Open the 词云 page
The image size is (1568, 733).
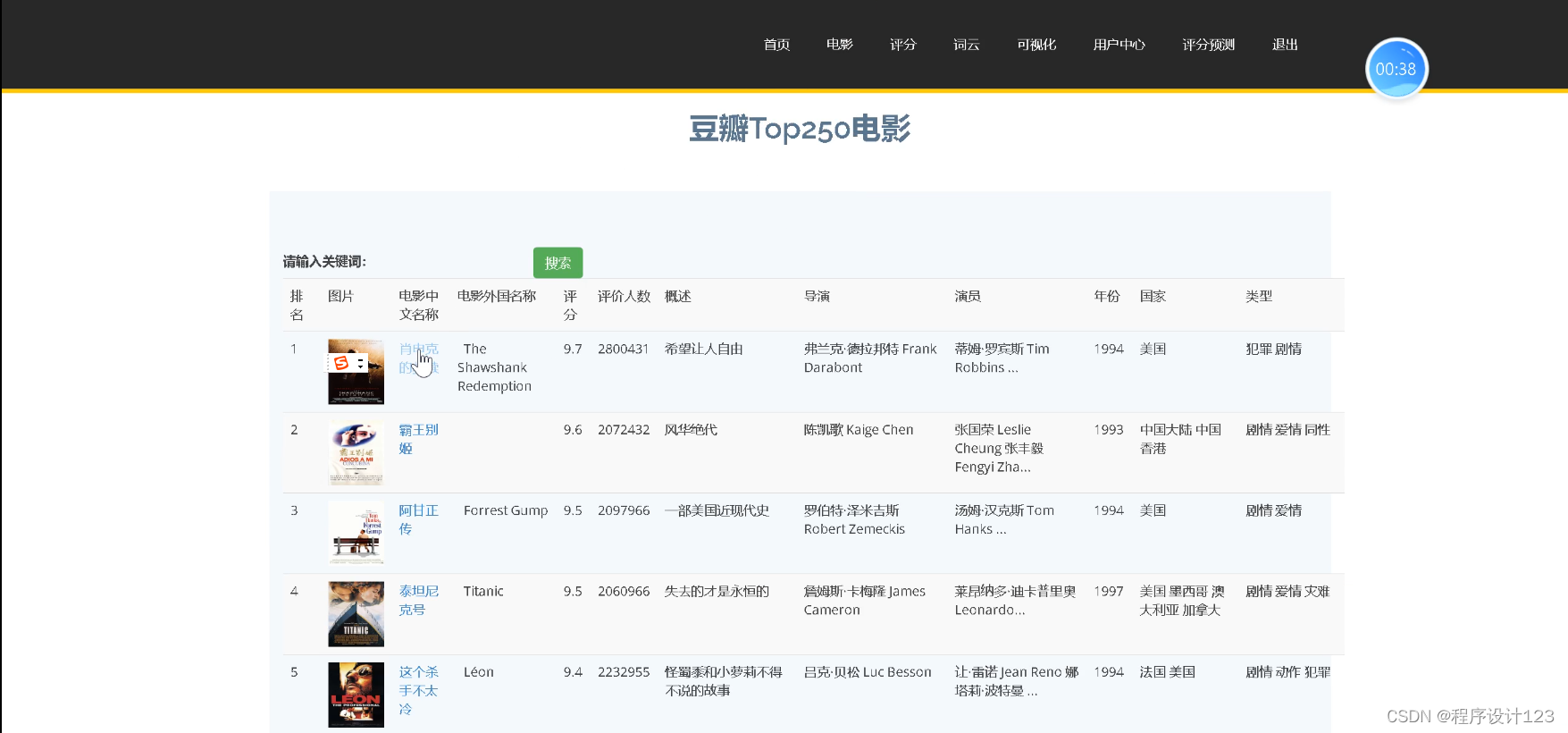click(x=966, y=45)
